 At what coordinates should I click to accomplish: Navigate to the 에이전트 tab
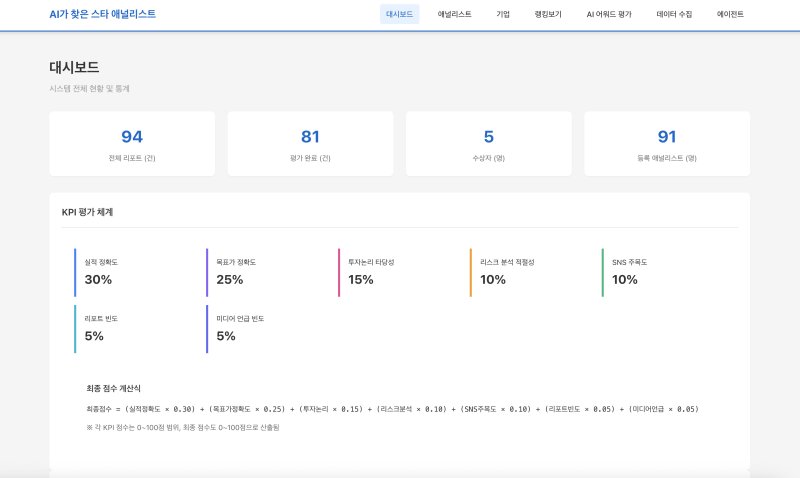point(730,15)
